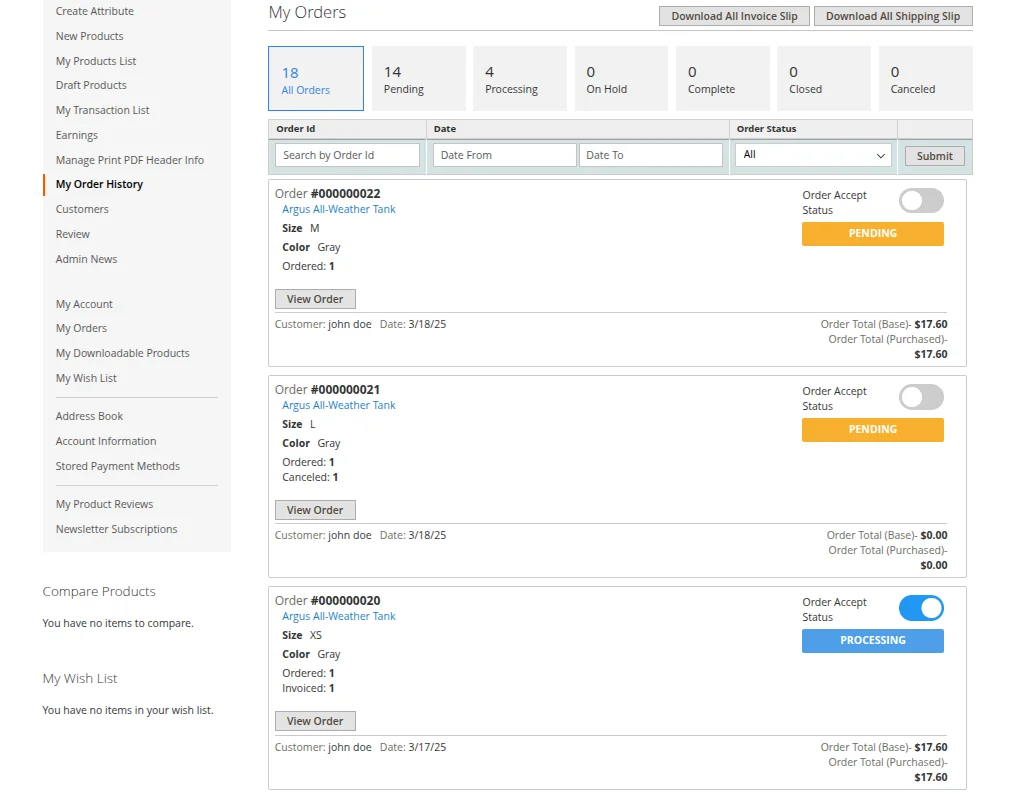Open Argus All-Weather Tank product link

tap(338, 209)
